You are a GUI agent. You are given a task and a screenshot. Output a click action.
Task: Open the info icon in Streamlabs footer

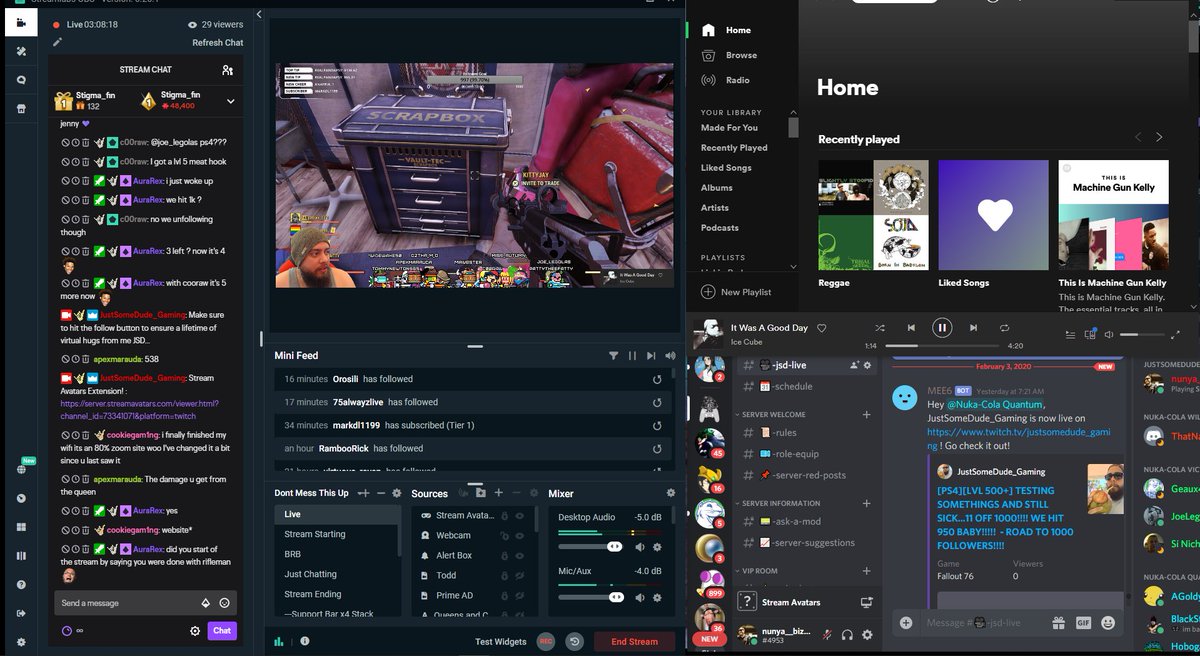[x=305, y=641]
